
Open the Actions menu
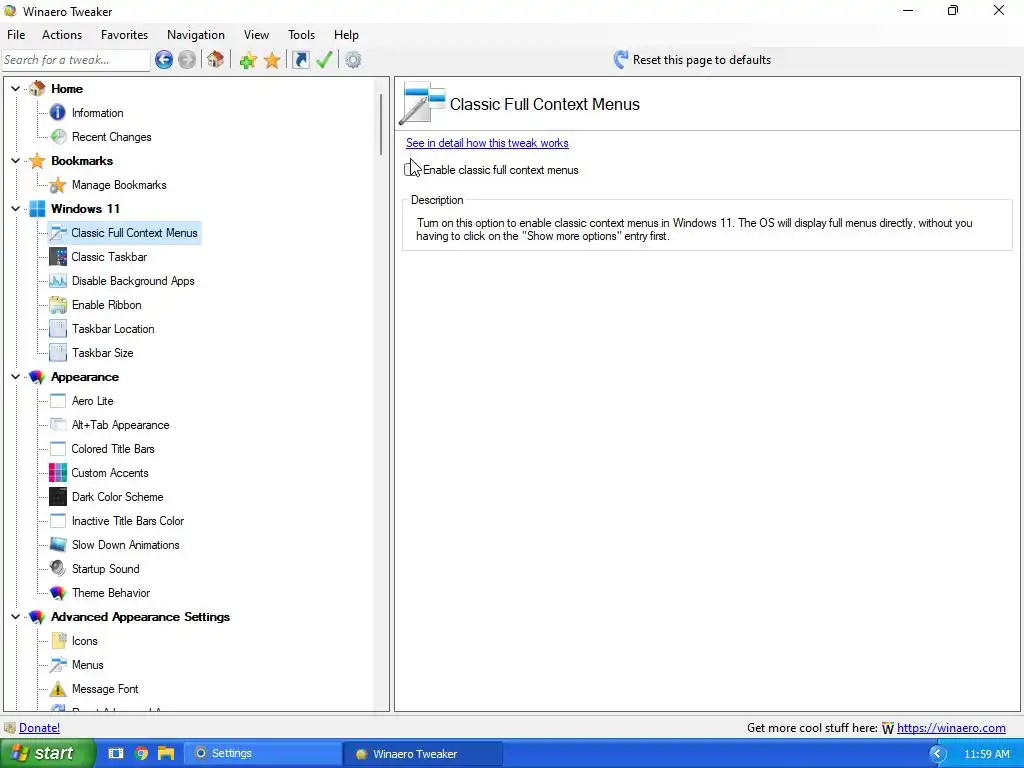pos(62,35)
